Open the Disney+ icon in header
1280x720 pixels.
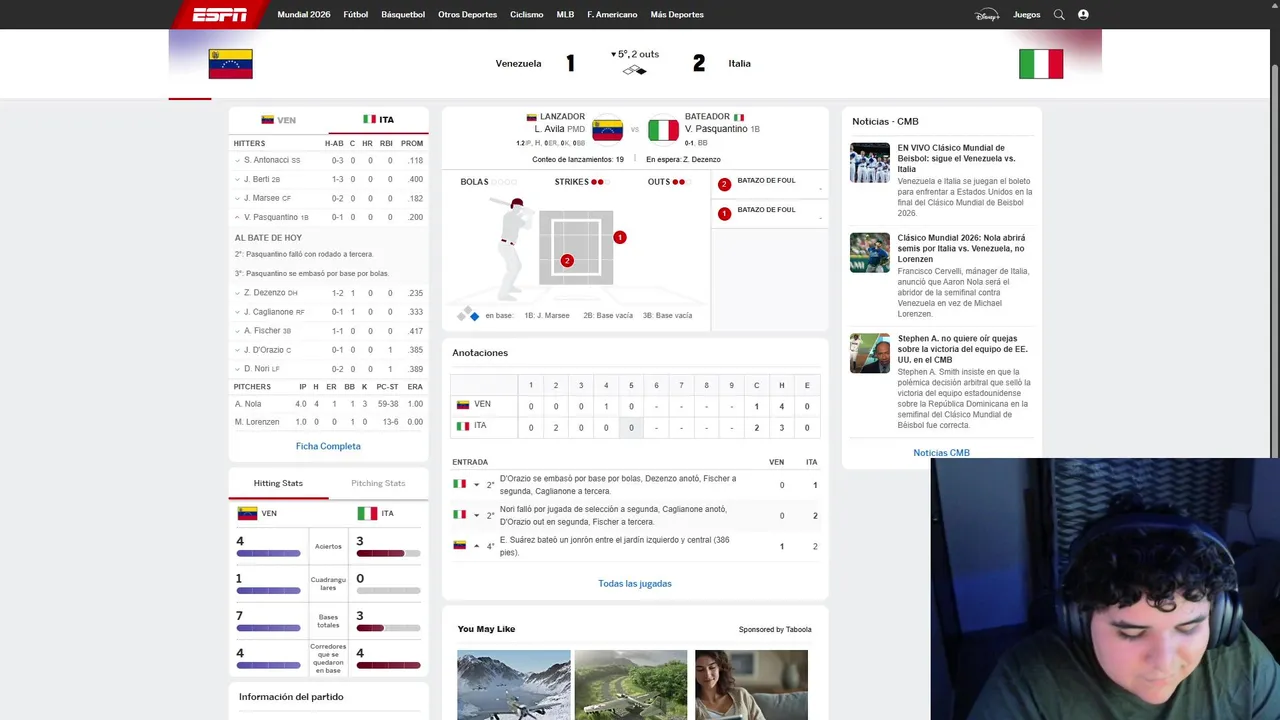click(987, 15)
